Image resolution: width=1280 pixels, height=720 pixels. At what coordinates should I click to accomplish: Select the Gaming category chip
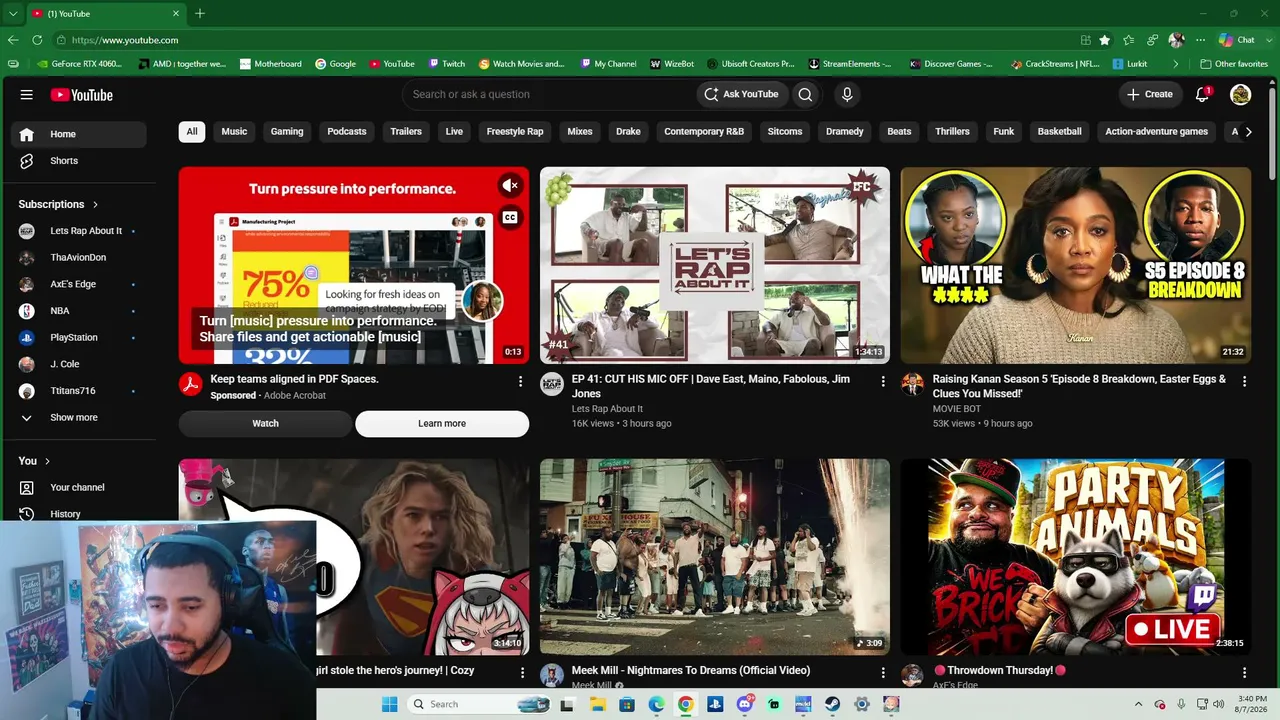click(x=287, y=132)
